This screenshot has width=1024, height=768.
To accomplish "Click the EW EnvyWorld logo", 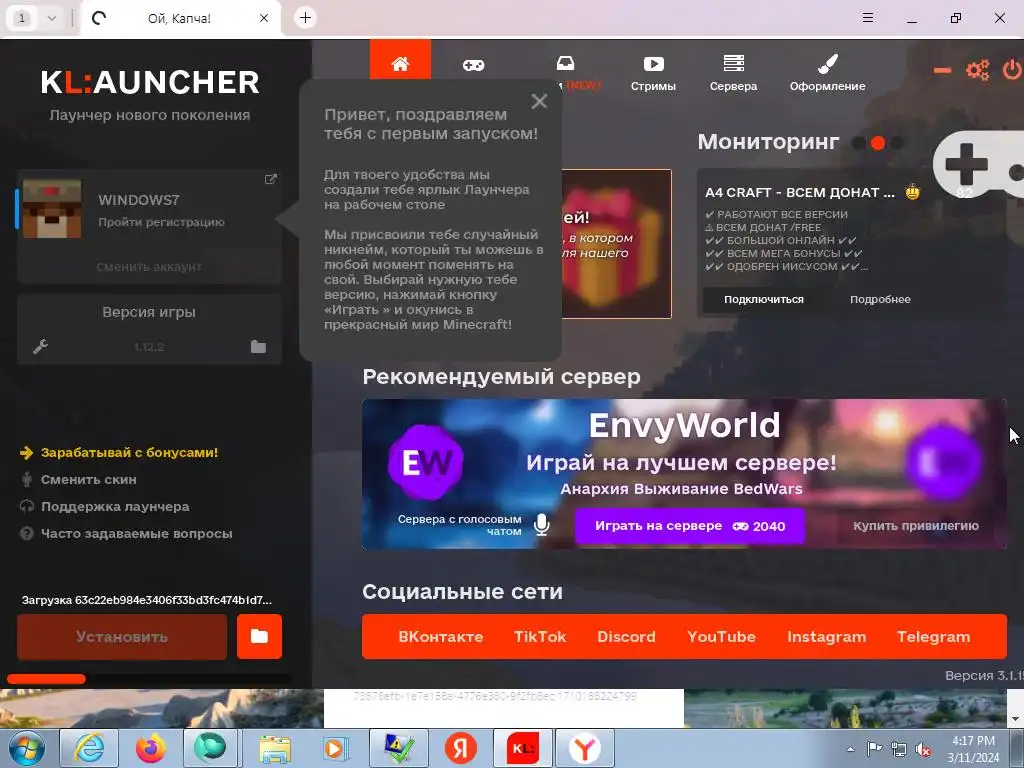I will [x=426, y=462].
